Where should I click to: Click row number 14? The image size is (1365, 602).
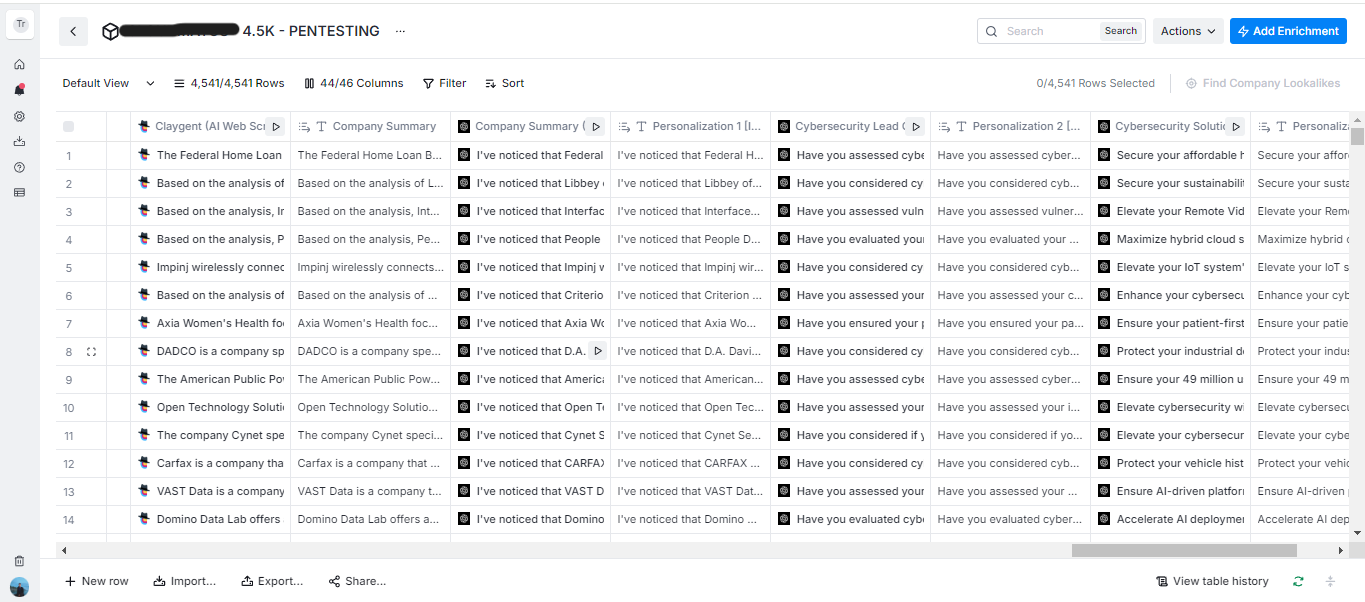69,519
